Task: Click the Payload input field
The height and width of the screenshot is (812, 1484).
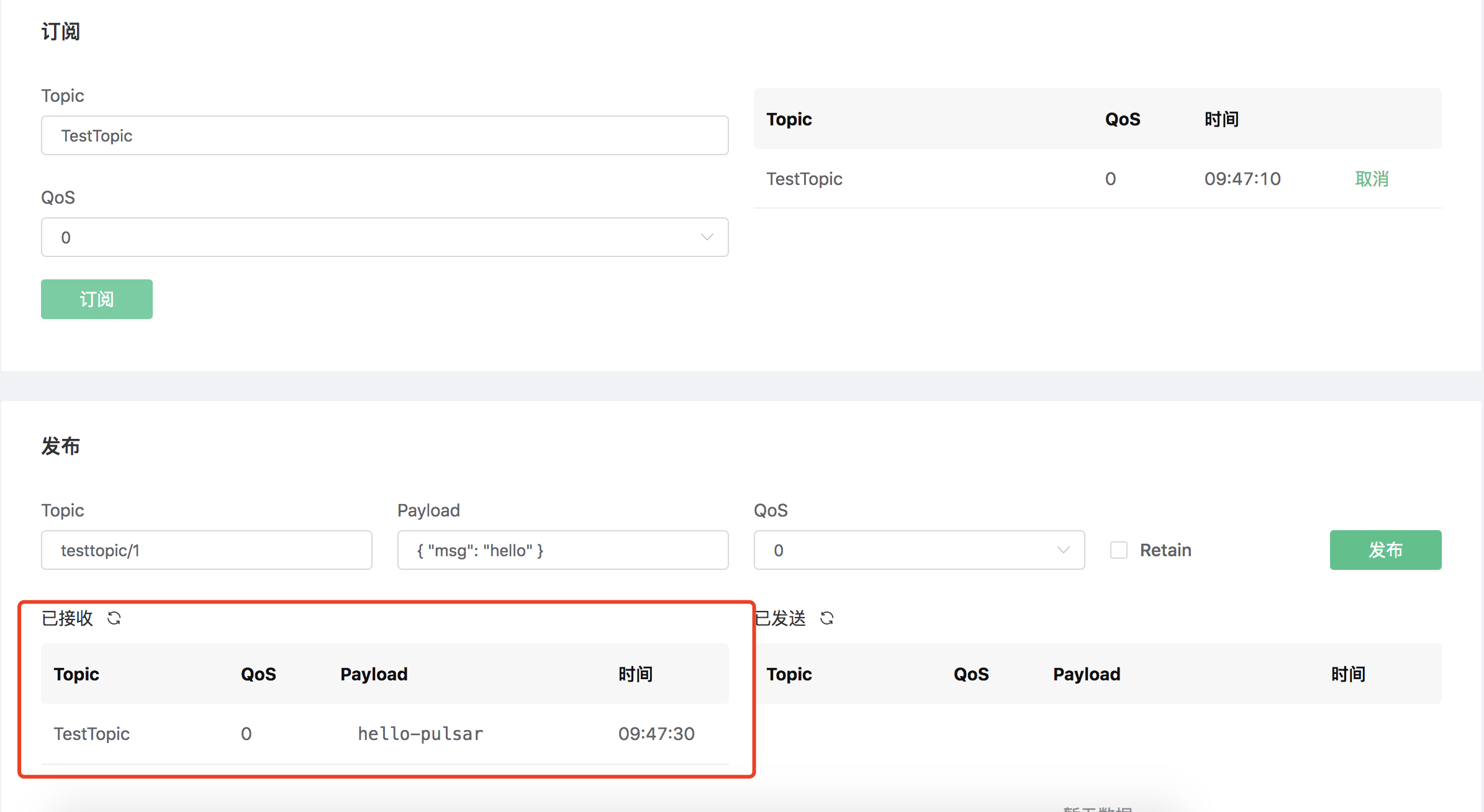Action: point(562,550)
